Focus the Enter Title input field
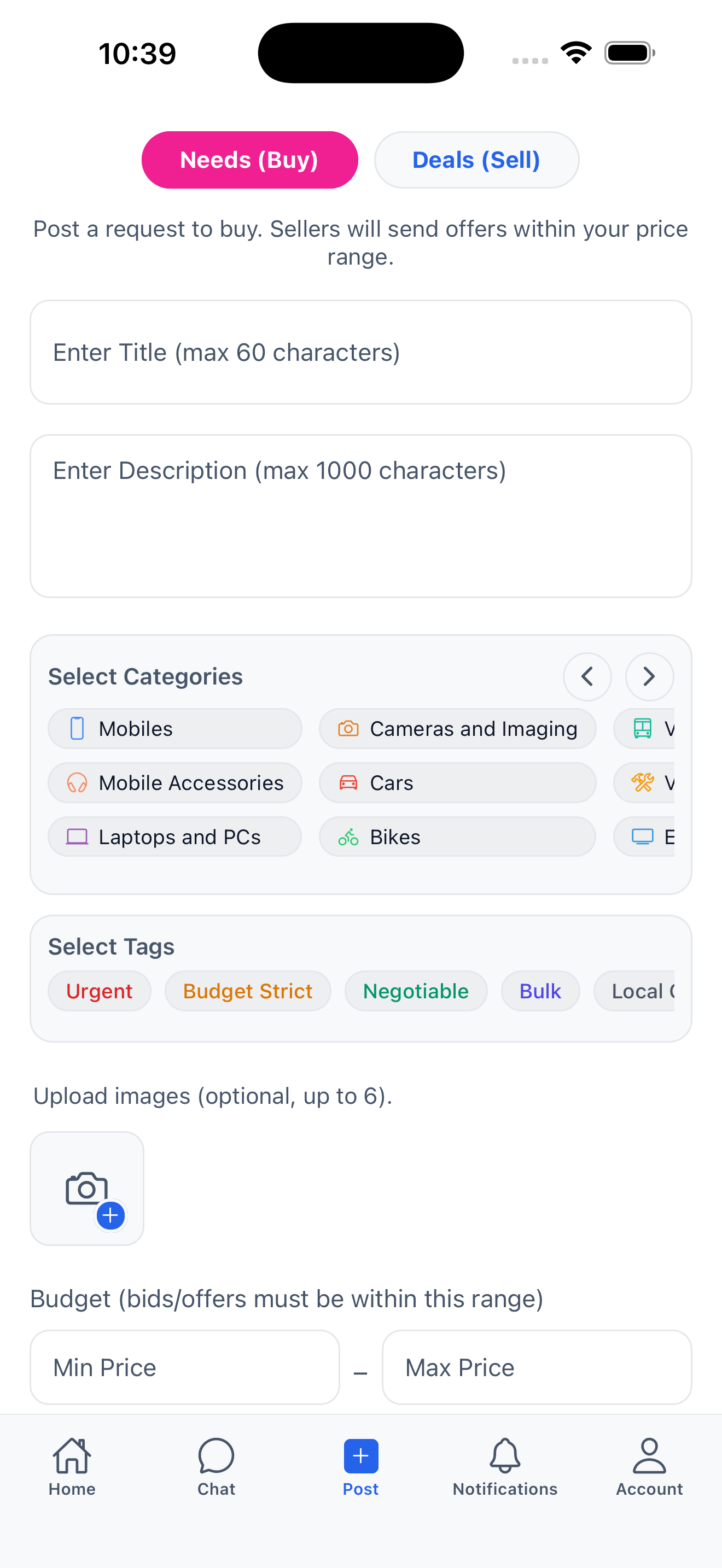722x1568 pixels. 361,353
